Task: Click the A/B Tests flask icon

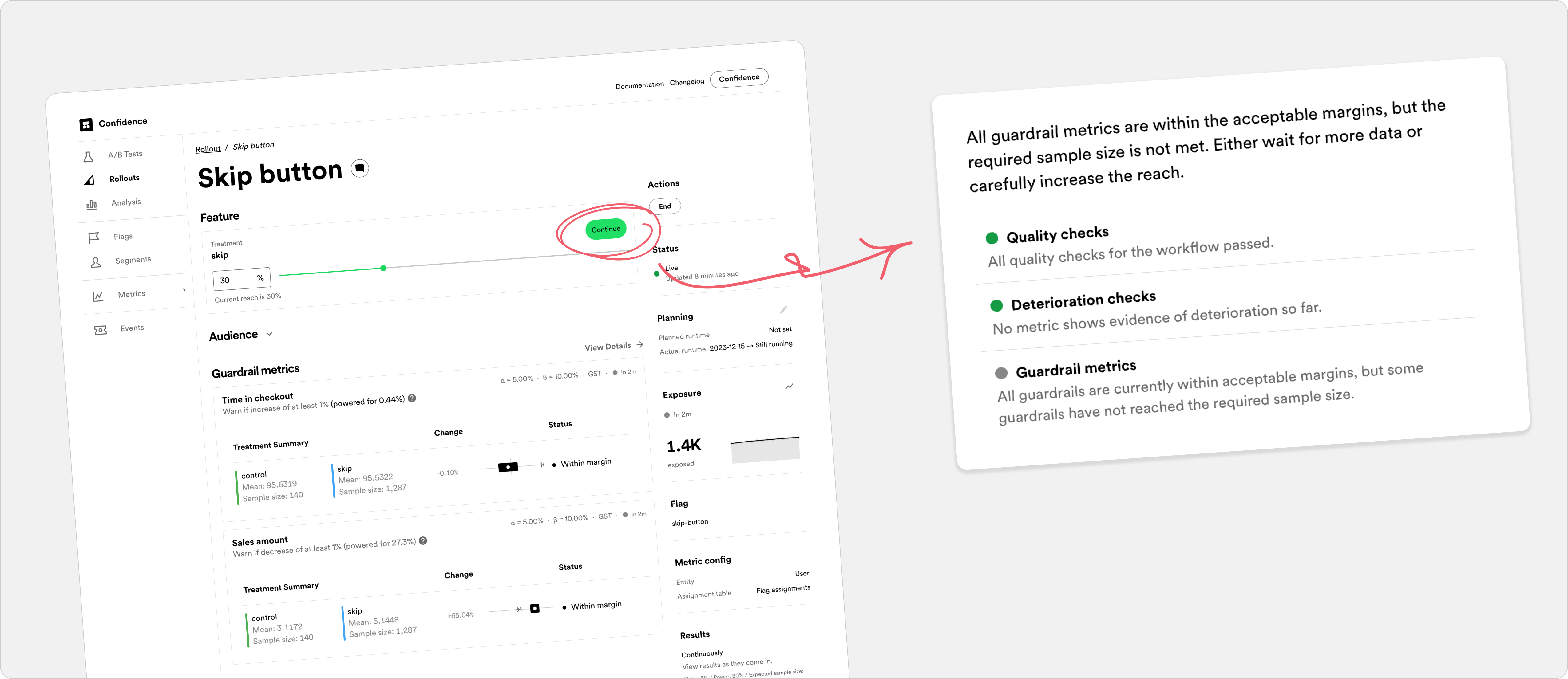Action: [x=88, y=157]
